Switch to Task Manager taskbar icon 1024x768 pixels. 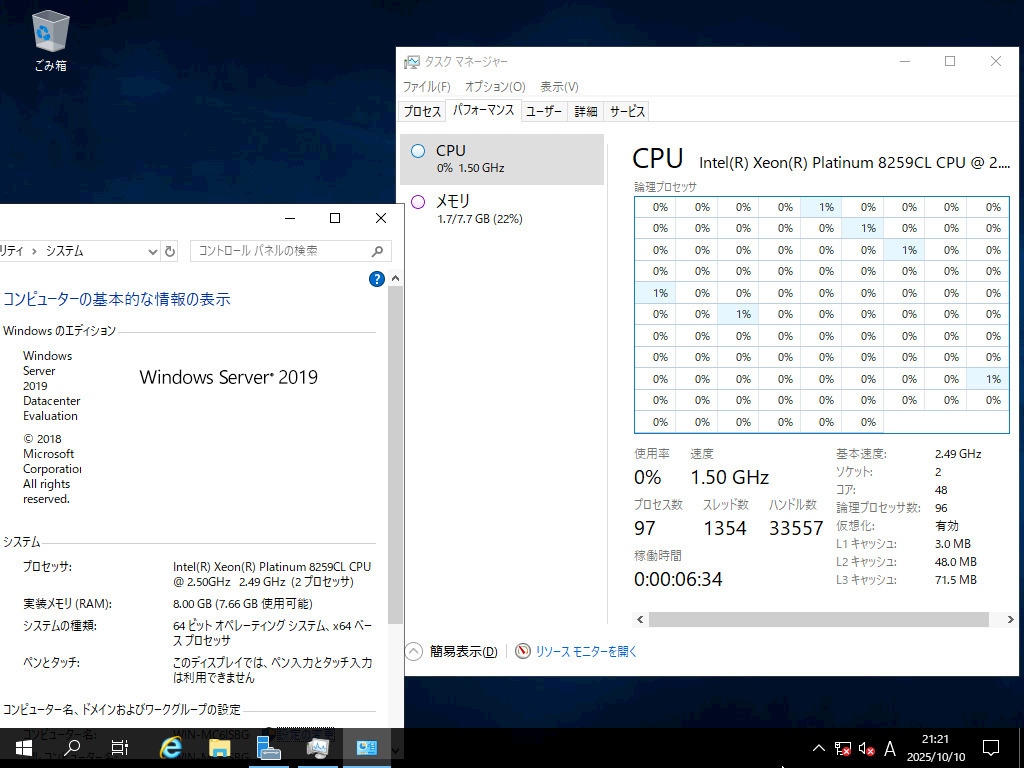point(317,748)
